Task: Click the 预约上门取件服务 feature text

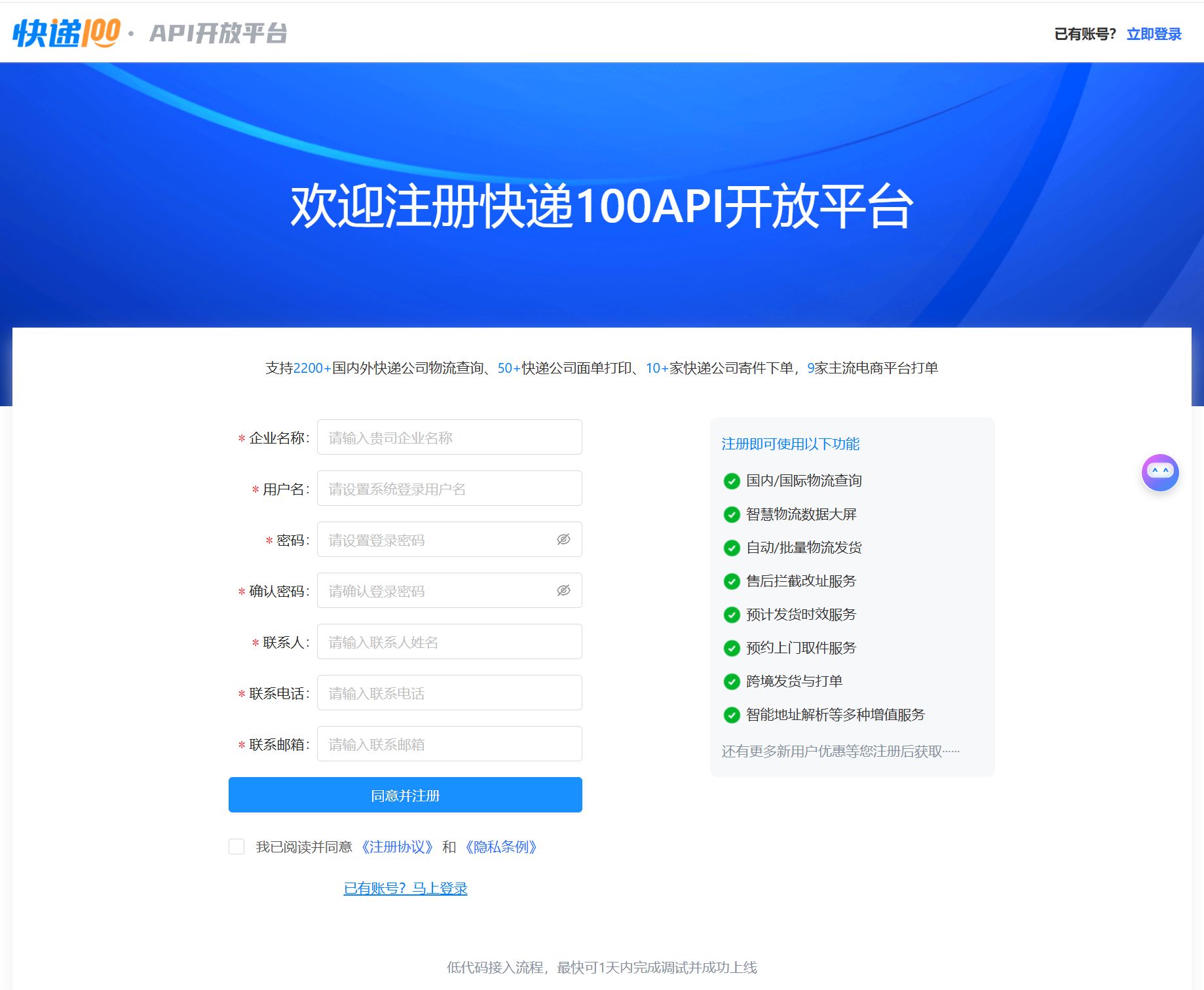Action: pos(801,647)
